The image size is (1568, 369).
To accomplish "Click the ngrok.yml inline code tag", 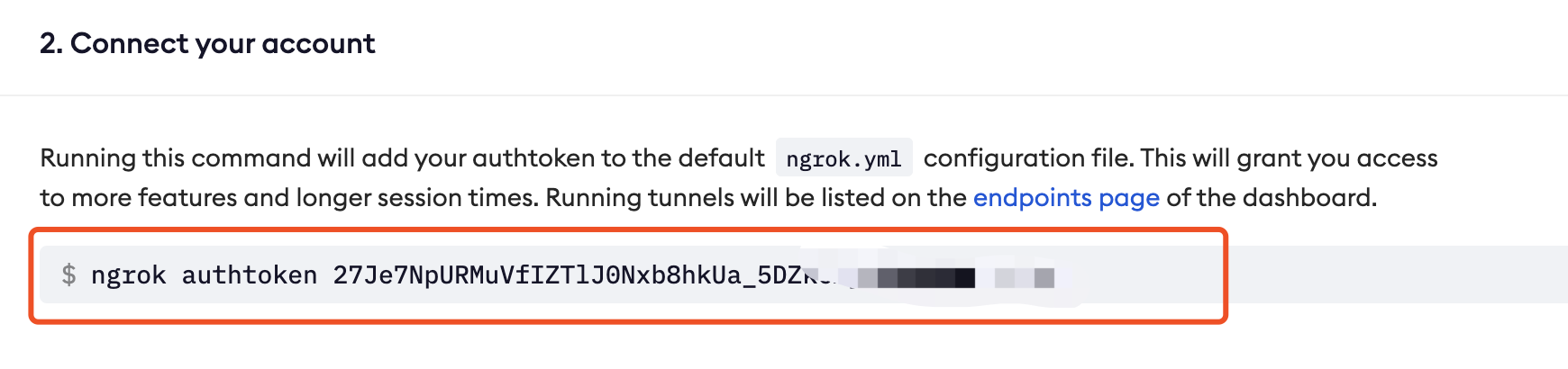I will (843, 158).
